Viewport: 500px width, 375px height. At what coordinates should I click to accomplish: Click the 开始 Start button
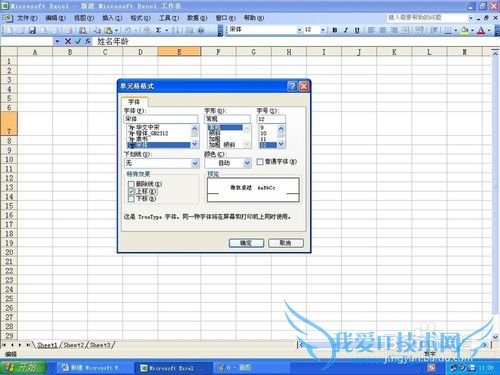coord(23,368)
